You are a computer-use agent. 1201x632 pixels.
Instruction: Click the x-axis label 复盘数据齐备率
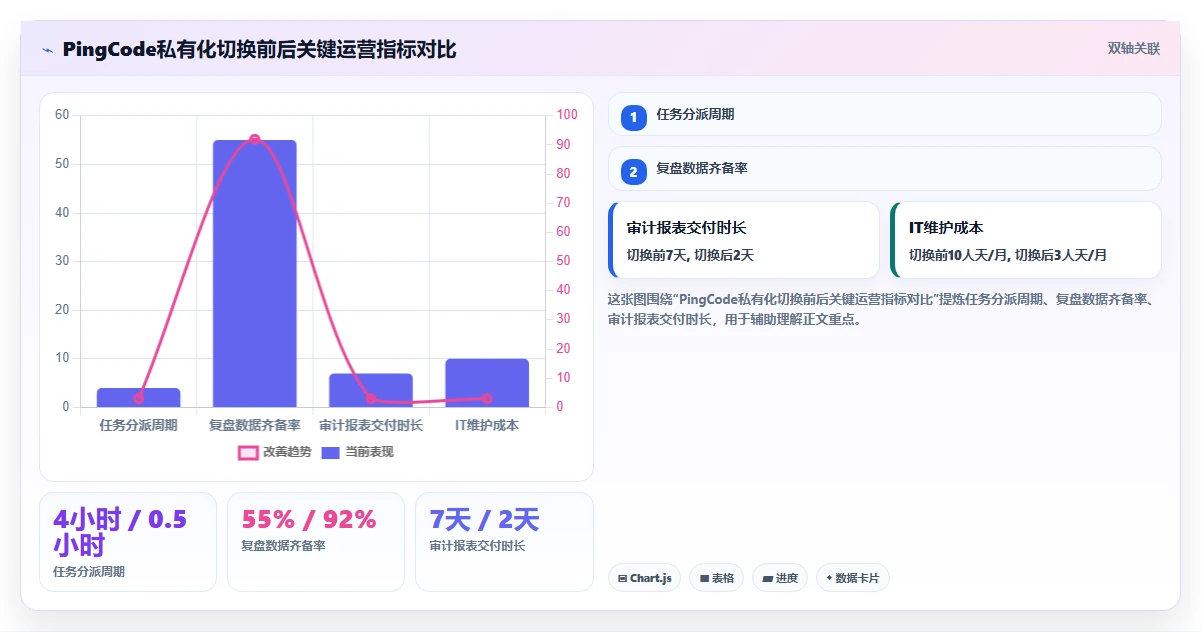[x=255, y=425]
